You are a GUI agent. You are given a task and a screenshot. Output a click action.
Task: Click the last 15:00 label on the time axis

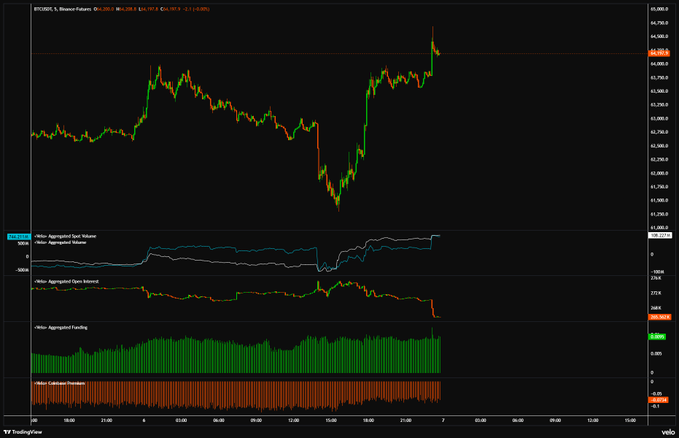point(630,420)
